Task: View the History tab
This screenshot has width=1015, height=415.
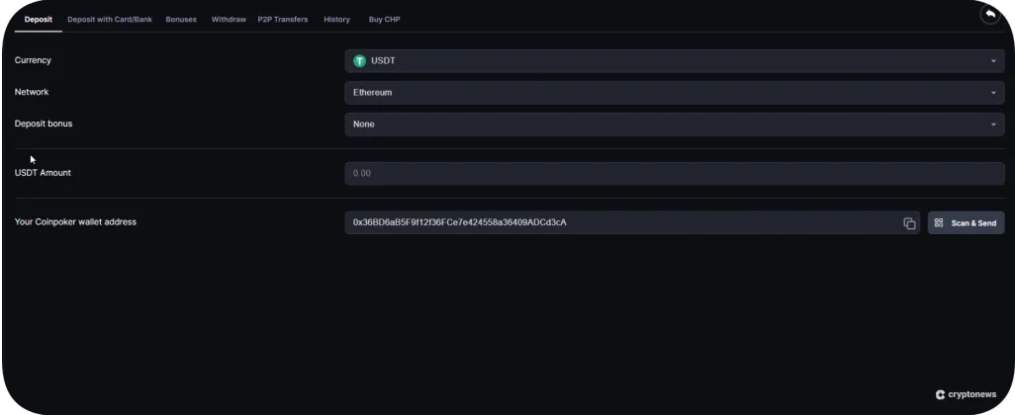Action: (x=336, y=20)
